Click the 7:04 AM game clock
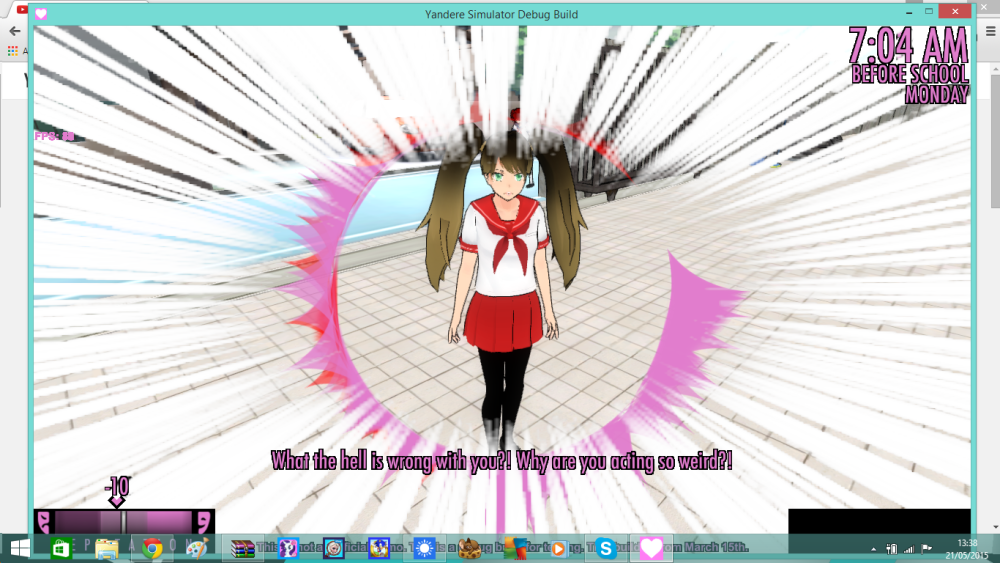Viewport: 1000px width, 563px height. (x=908, y=45)
